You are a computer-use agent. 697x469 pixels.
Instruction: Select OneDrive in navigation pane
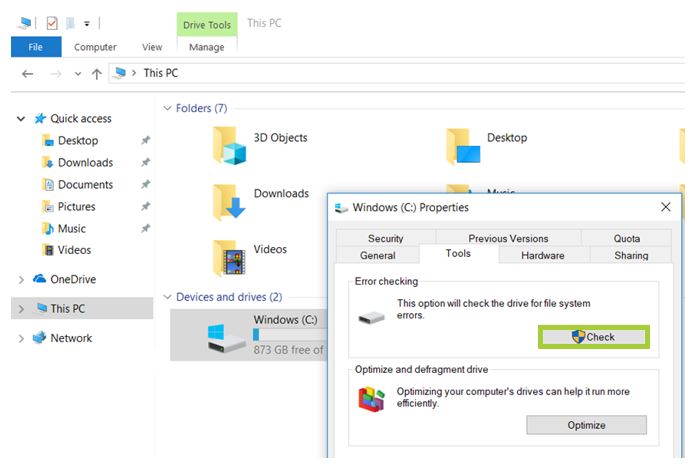[73, 279]
